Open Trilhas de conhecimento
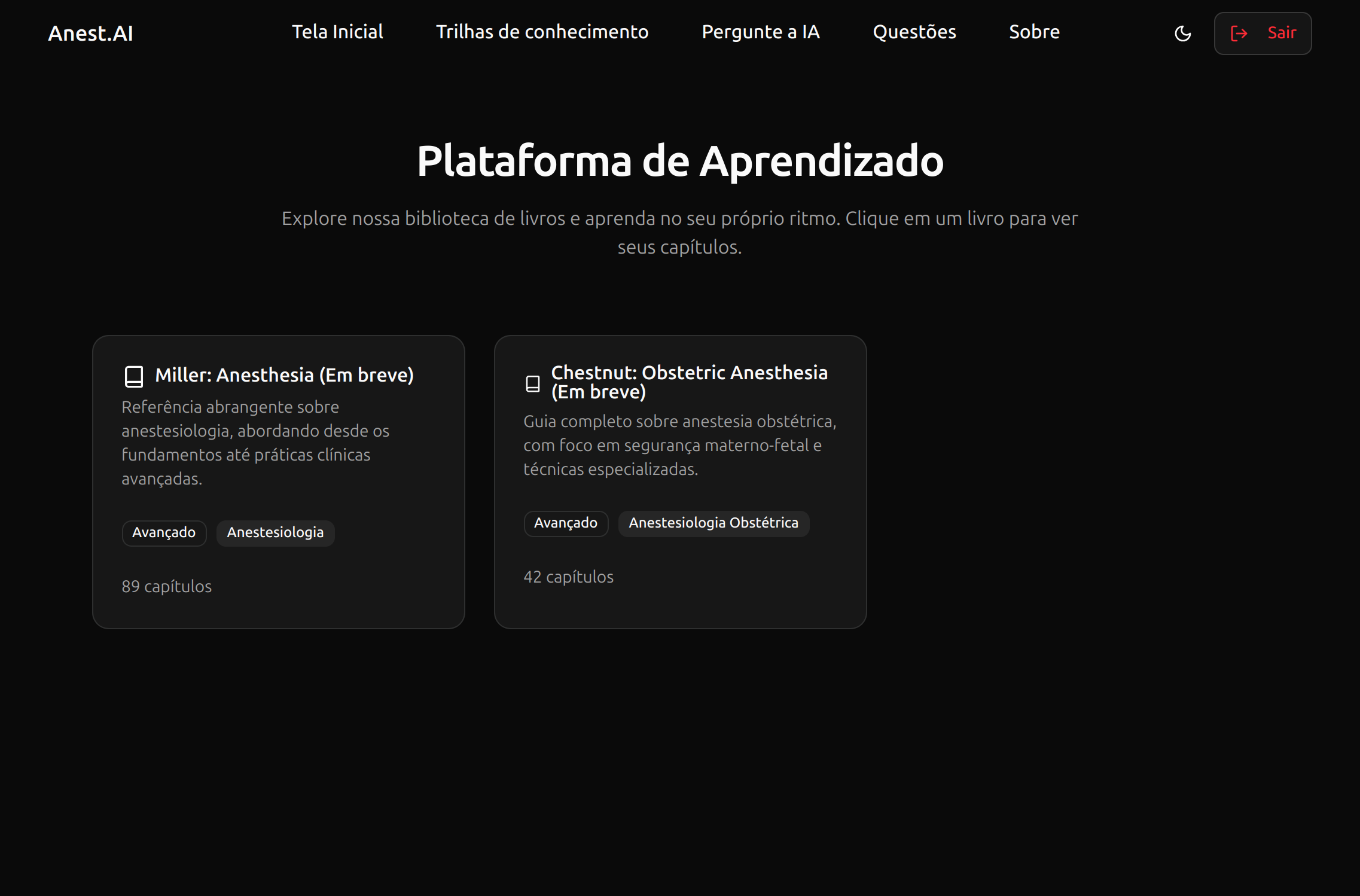1360x896 pixels. coord(542,32)
